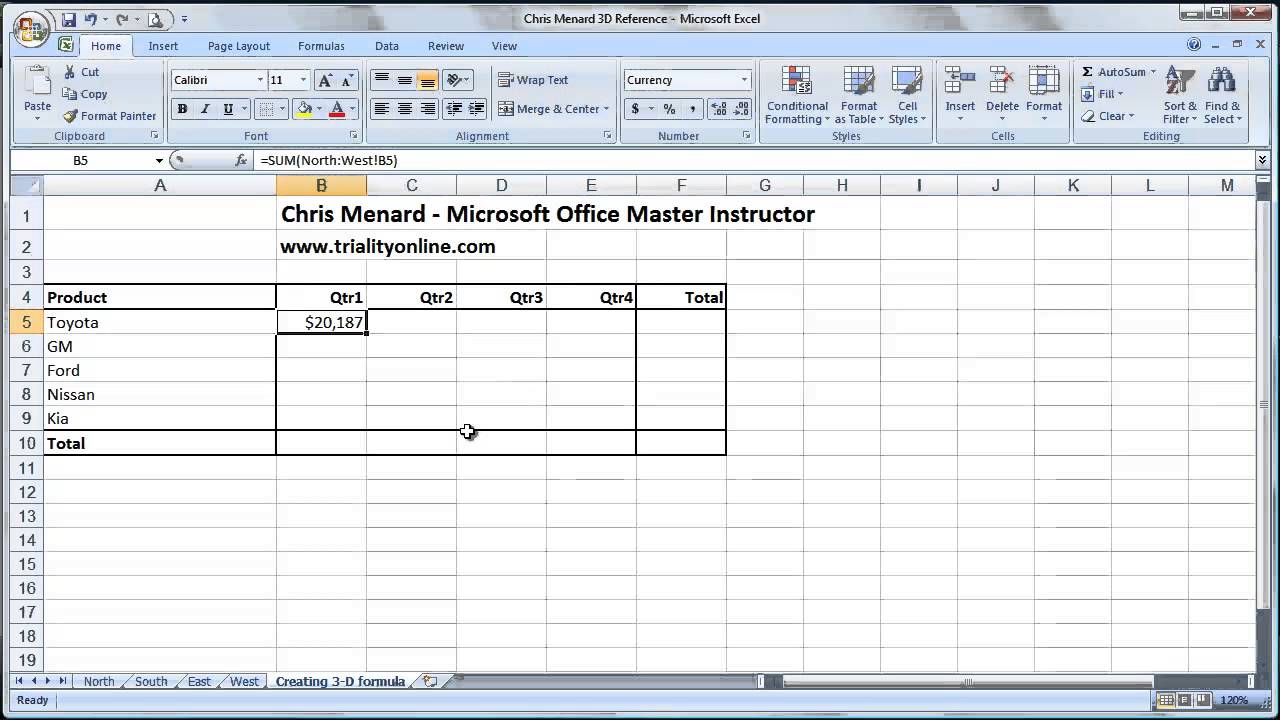Screen dimensions: 1280x720
Task: Save workbook from Quick Access Toolbar
Action: point(68,19)
